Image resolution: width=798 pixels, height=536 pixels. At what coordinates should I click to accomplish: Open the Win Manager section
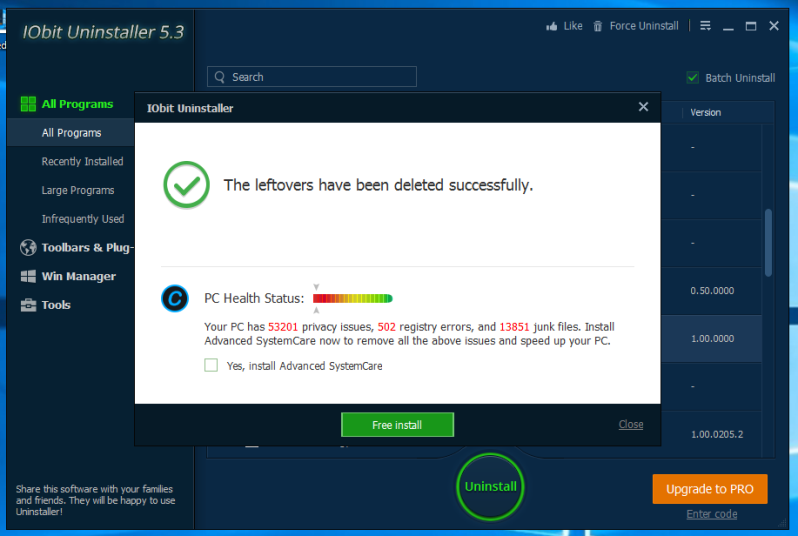point(79,276)
